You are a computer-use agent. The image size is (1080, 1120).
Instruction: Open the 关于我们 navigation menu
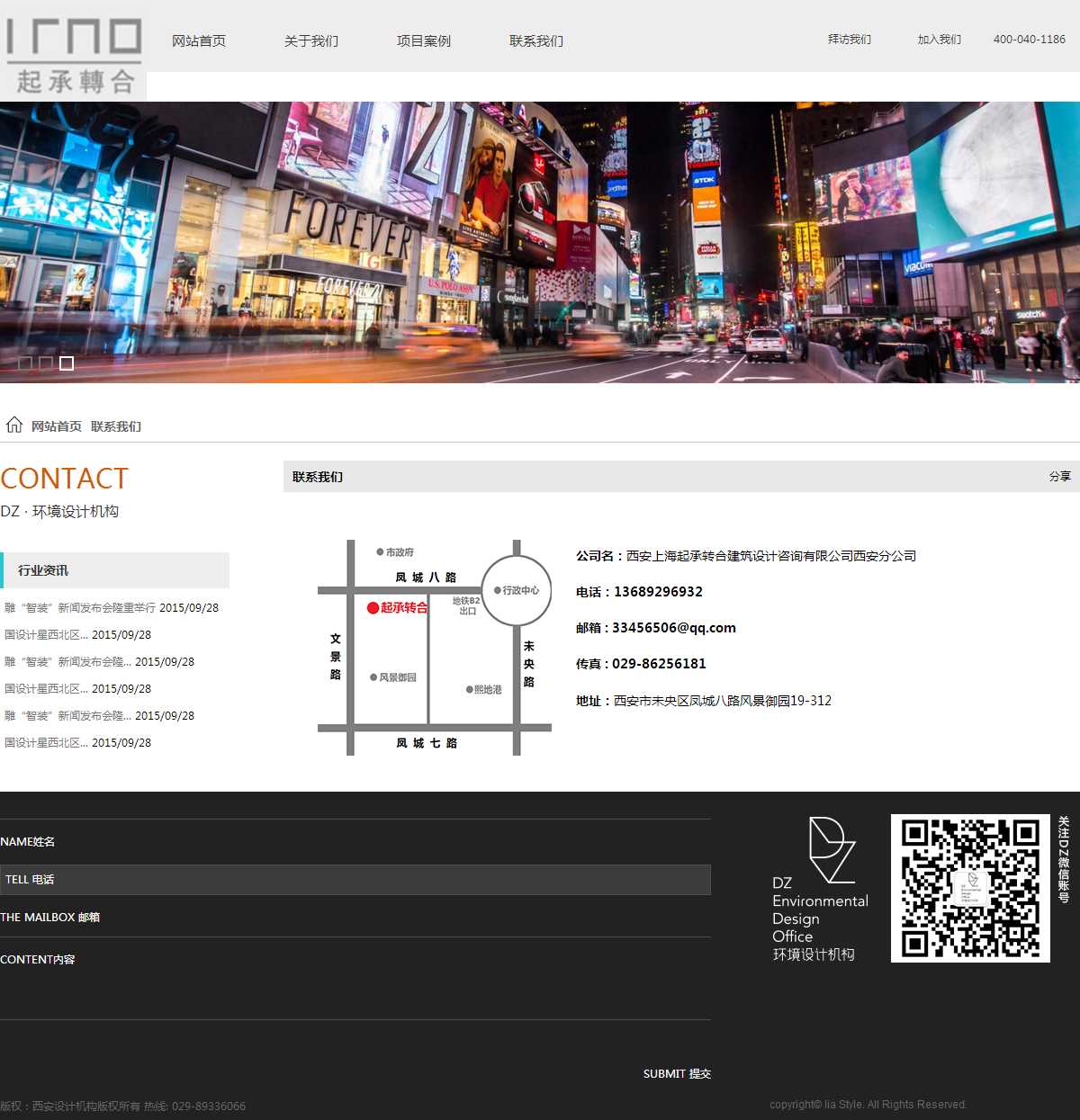click(x=311, y=41)
